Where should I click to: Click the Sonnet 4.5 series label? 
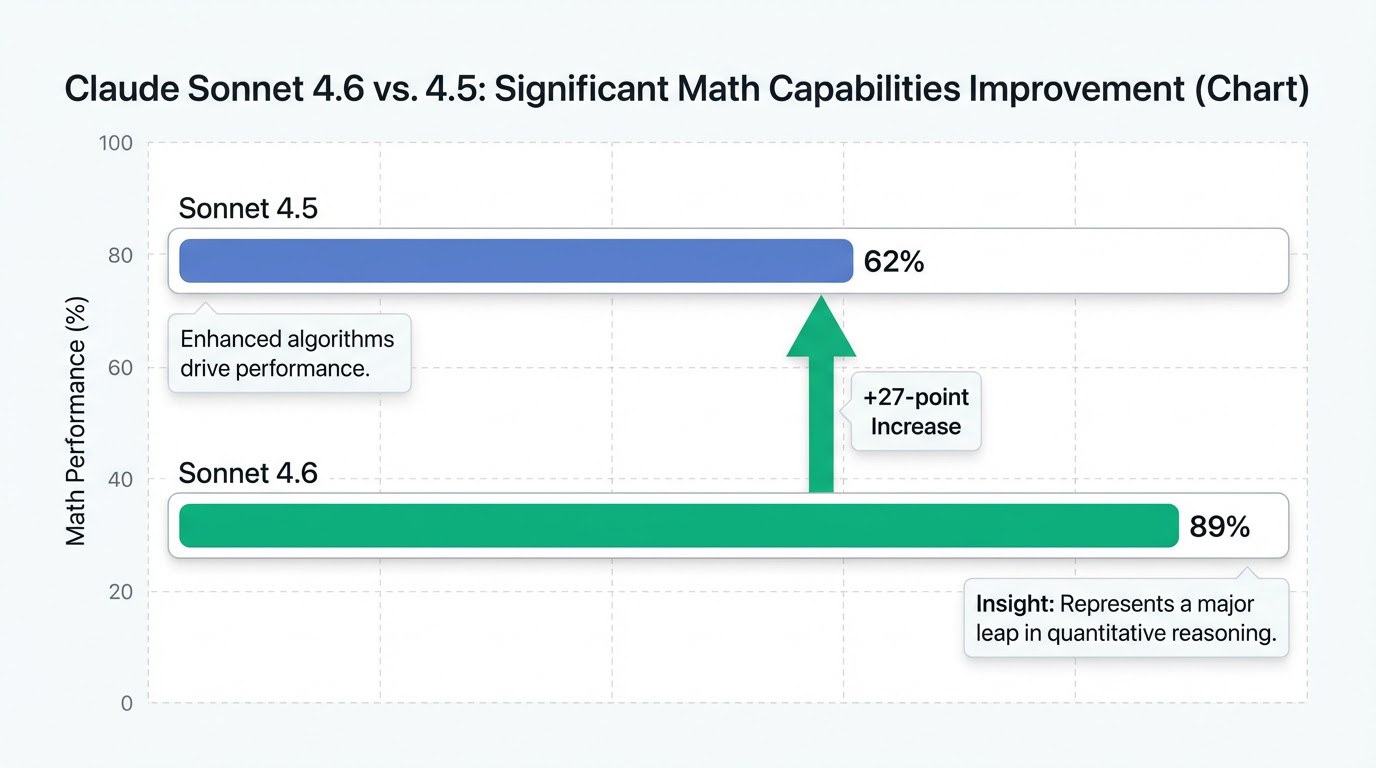point(248,208)
